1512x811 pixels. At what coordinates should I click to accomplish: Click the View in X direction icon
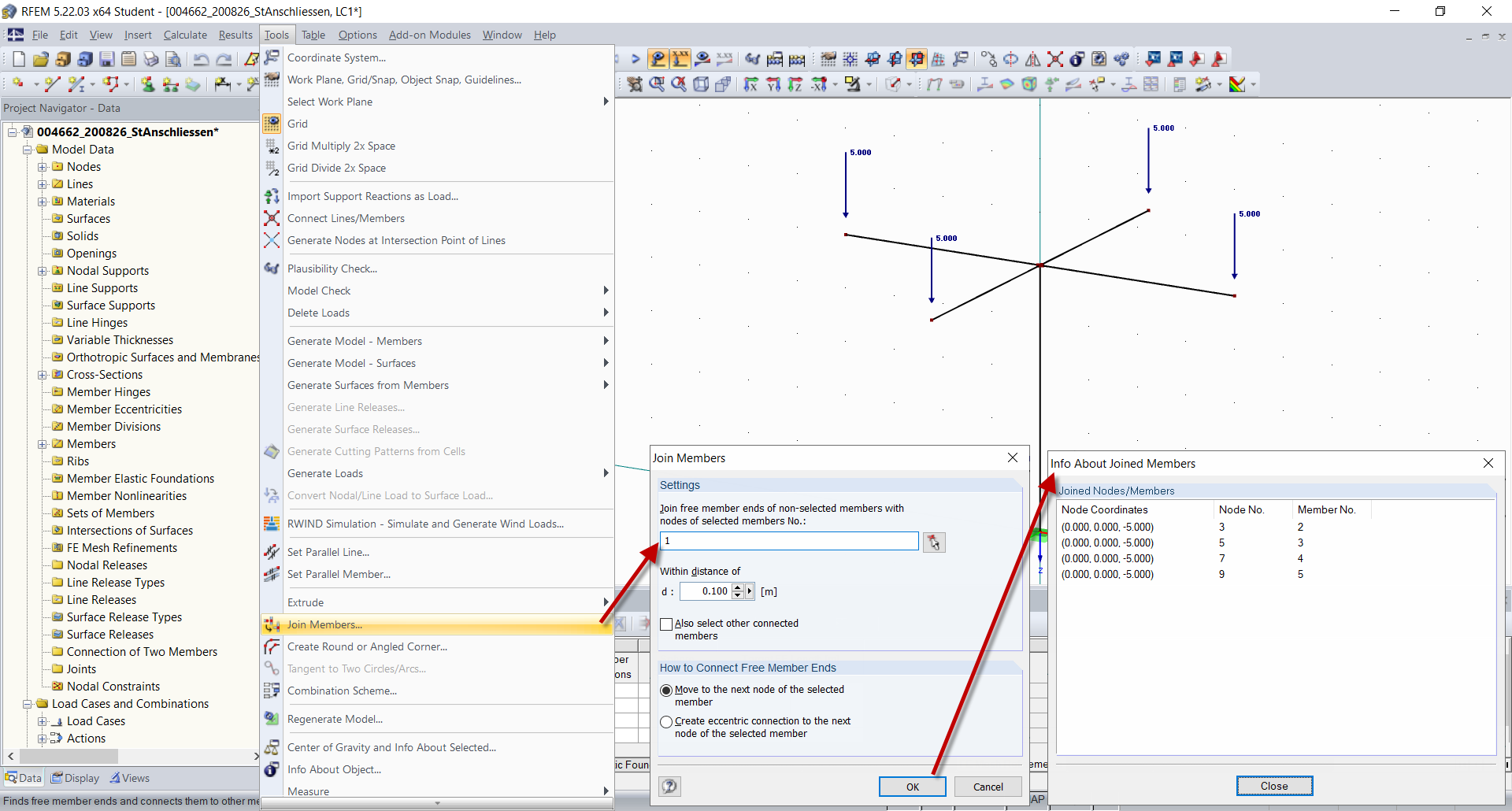[x=751, y=83]
